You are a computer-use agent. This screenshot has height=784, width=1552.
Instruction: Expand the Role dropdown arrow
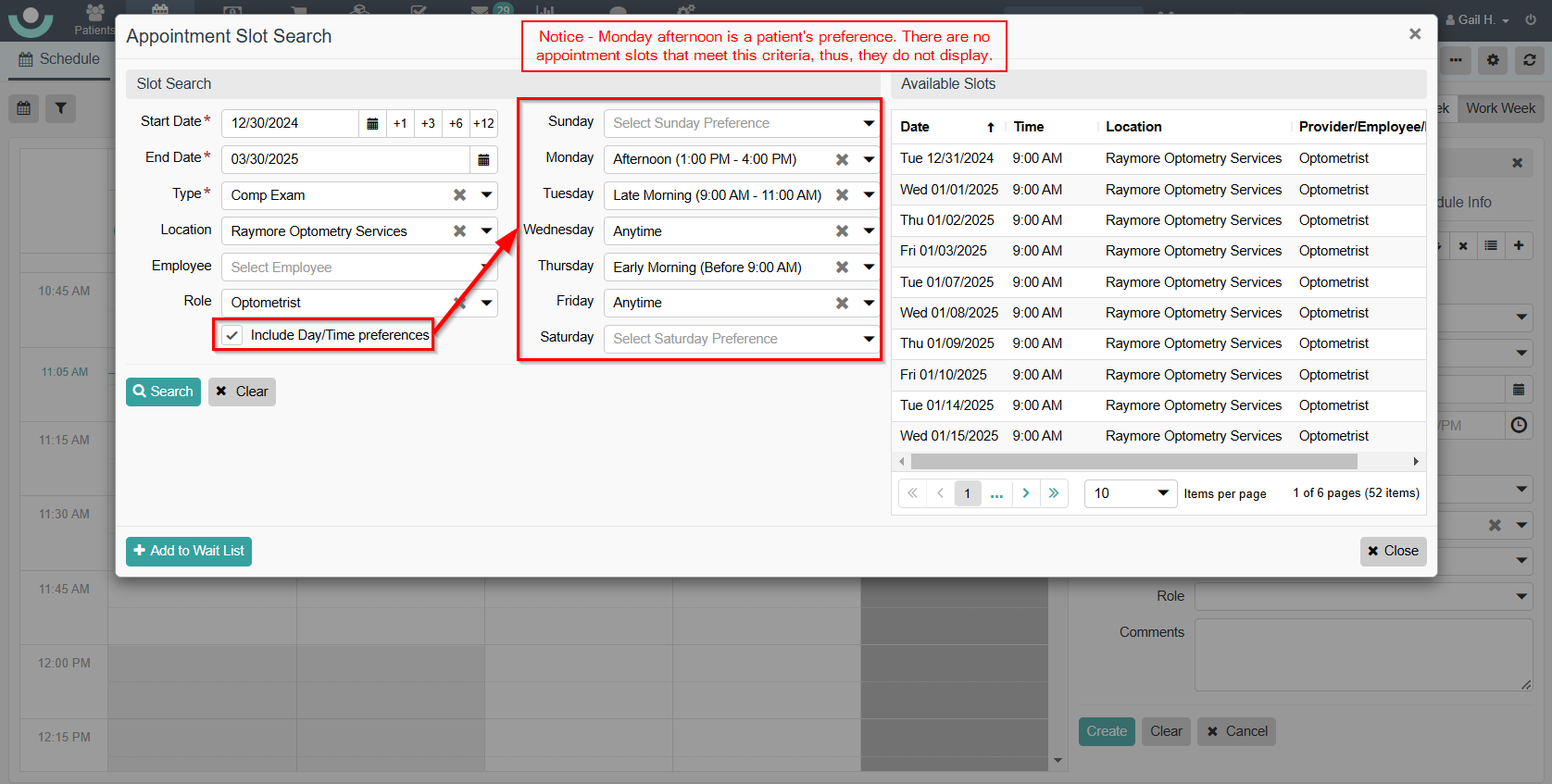(x=486, y=303)
